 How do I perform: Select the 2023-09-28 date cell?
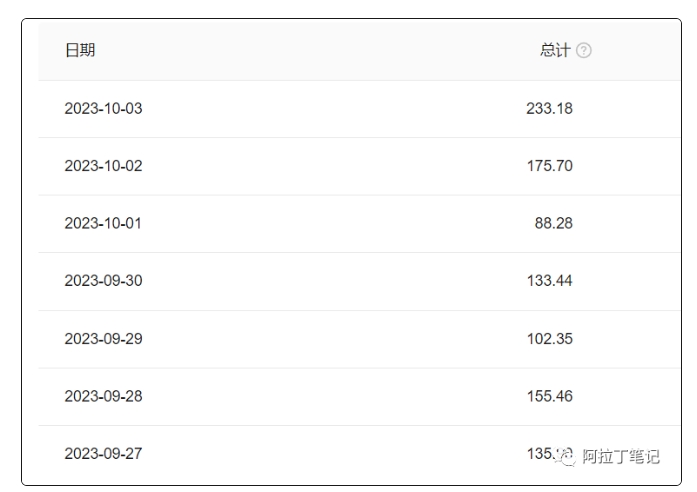pos(103,396)
